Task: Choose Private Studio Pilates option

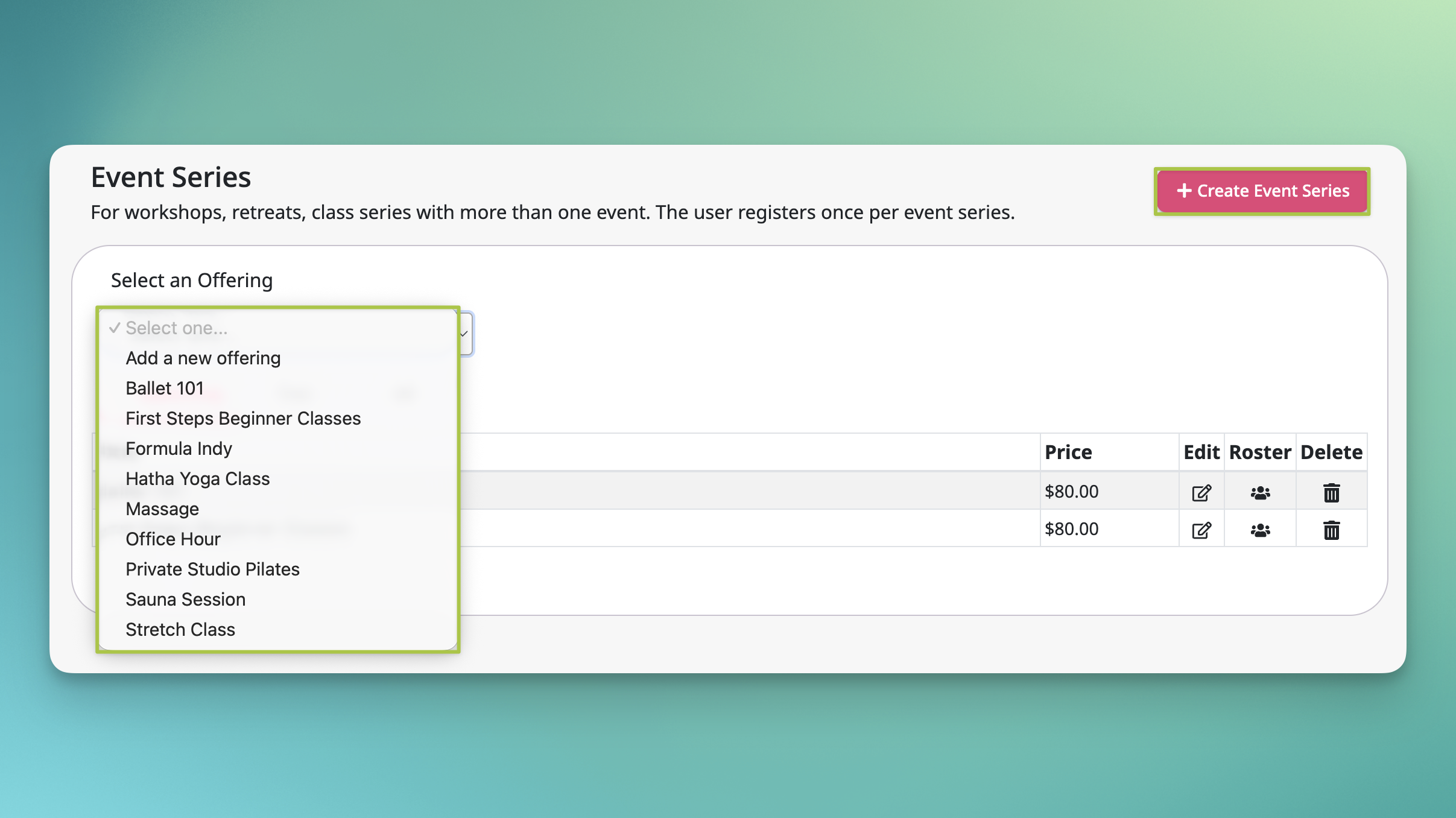Action: 277,569
